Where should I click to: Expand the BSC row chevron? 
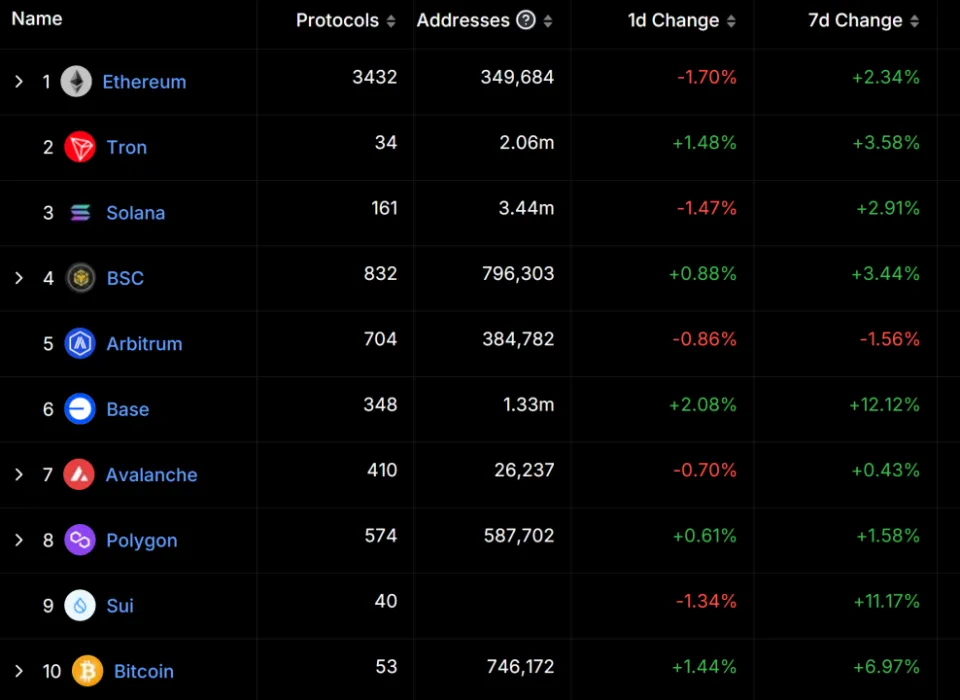click(19, 278)
